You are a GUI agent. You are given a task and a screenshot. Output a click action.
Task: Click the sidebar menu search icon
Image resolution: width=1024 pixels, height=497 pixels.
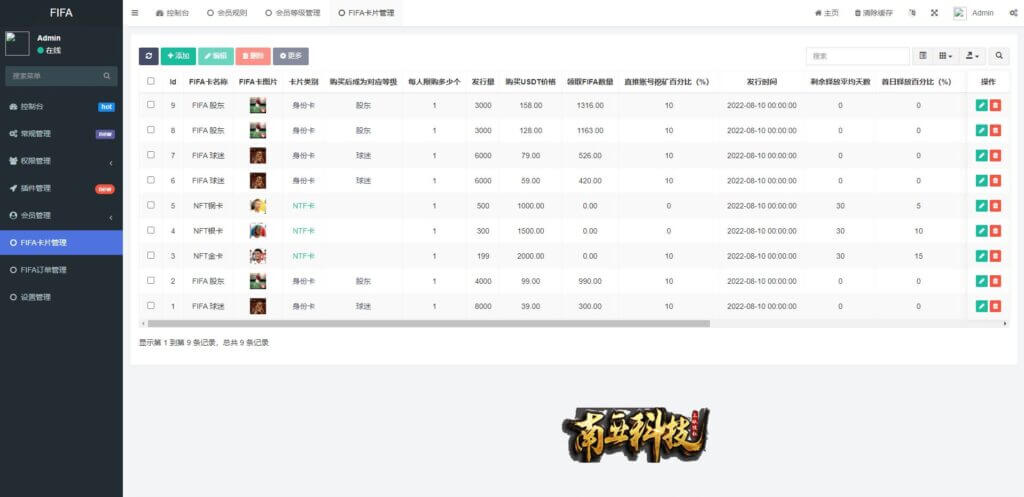coord(106,76)
